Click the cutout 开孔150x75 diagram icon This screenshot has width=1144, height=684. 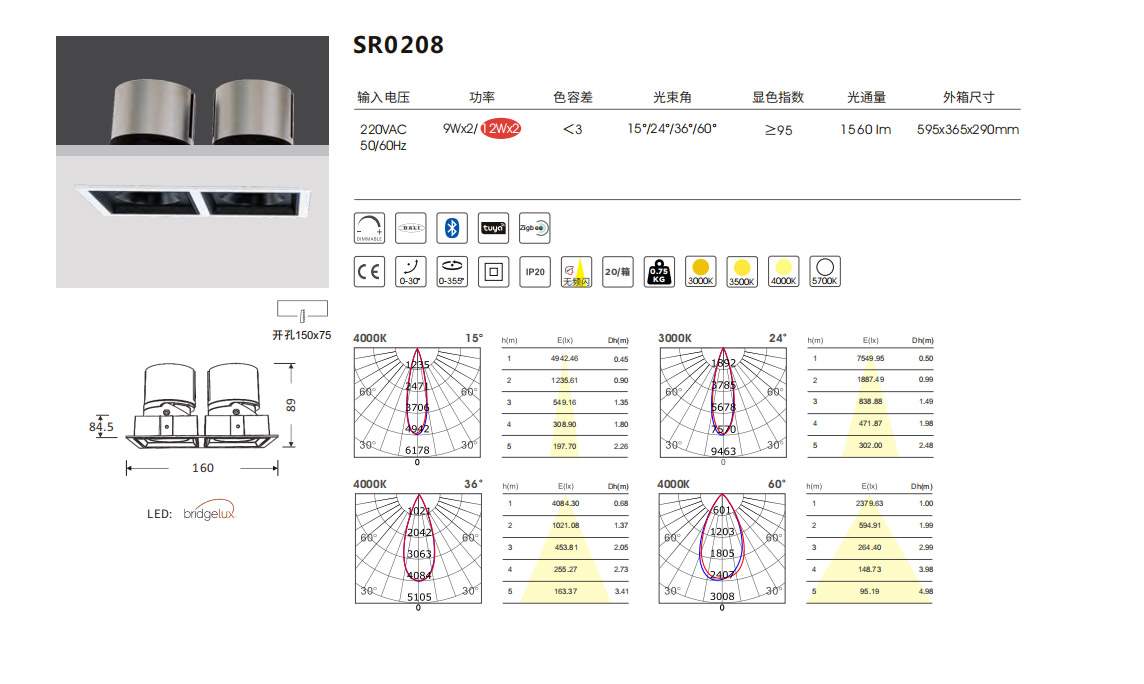(x=302, y=311)
